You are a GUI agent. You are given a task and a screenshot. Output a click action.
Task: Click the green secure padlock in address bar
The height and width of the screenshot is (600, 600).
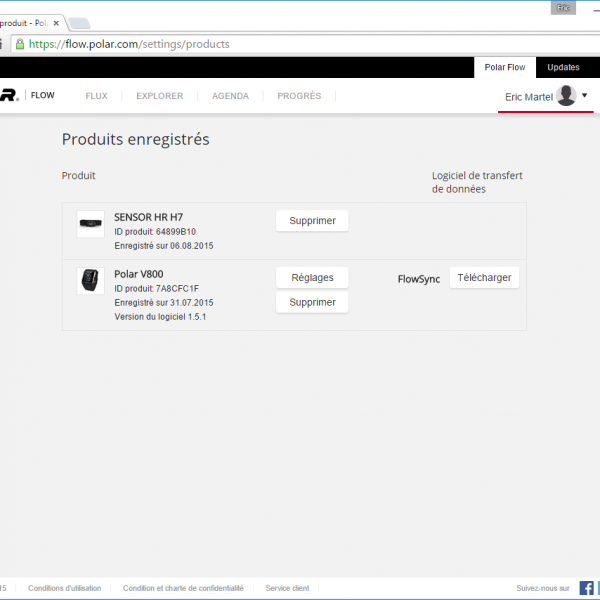(19, 44)
